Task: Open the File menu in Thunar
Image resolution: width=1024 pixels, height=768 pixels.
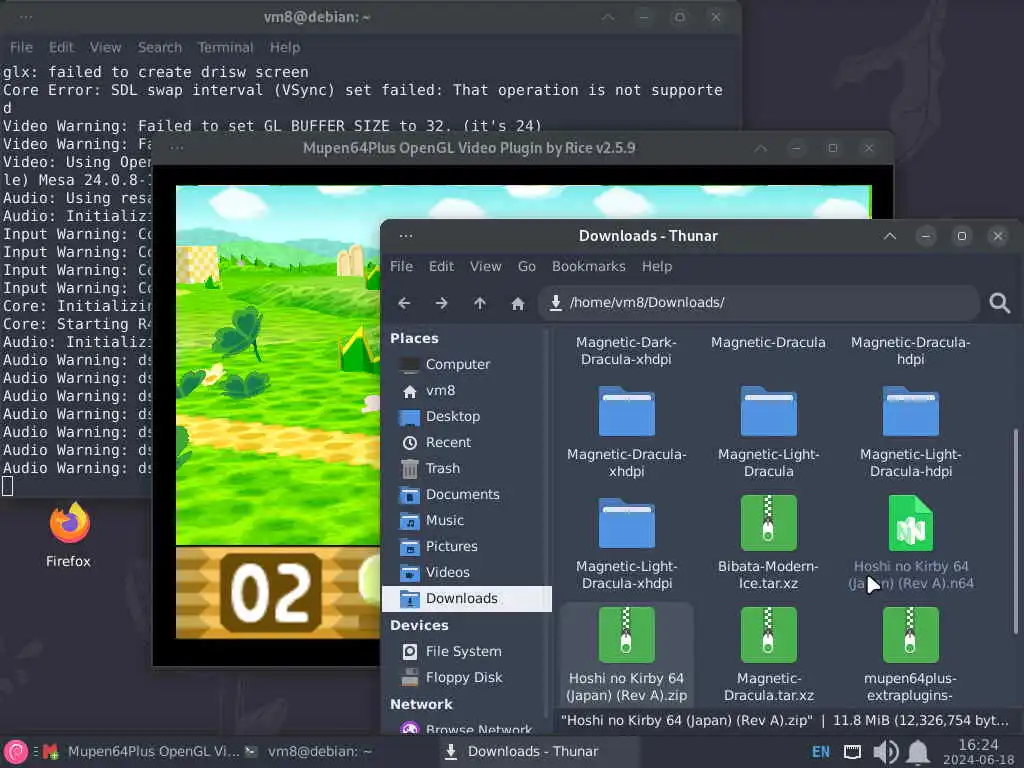Action: coord(401,266)
